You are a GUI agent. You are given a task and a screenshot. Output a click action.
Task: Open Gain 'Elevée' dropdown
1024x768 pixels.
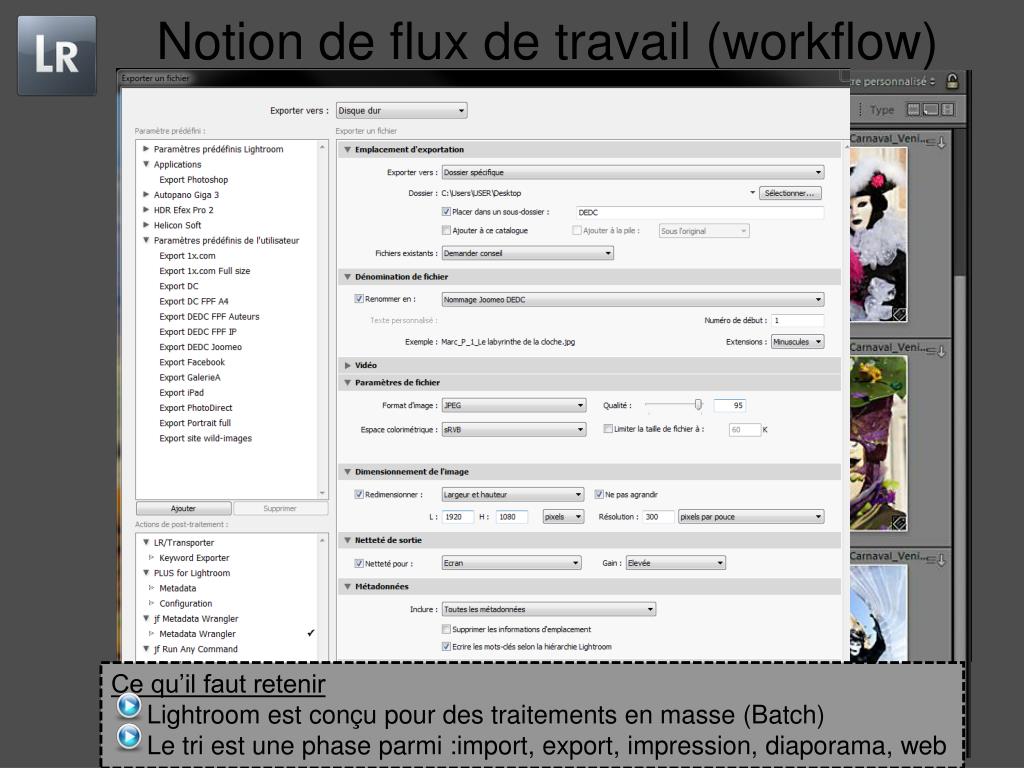click(676, 563)
